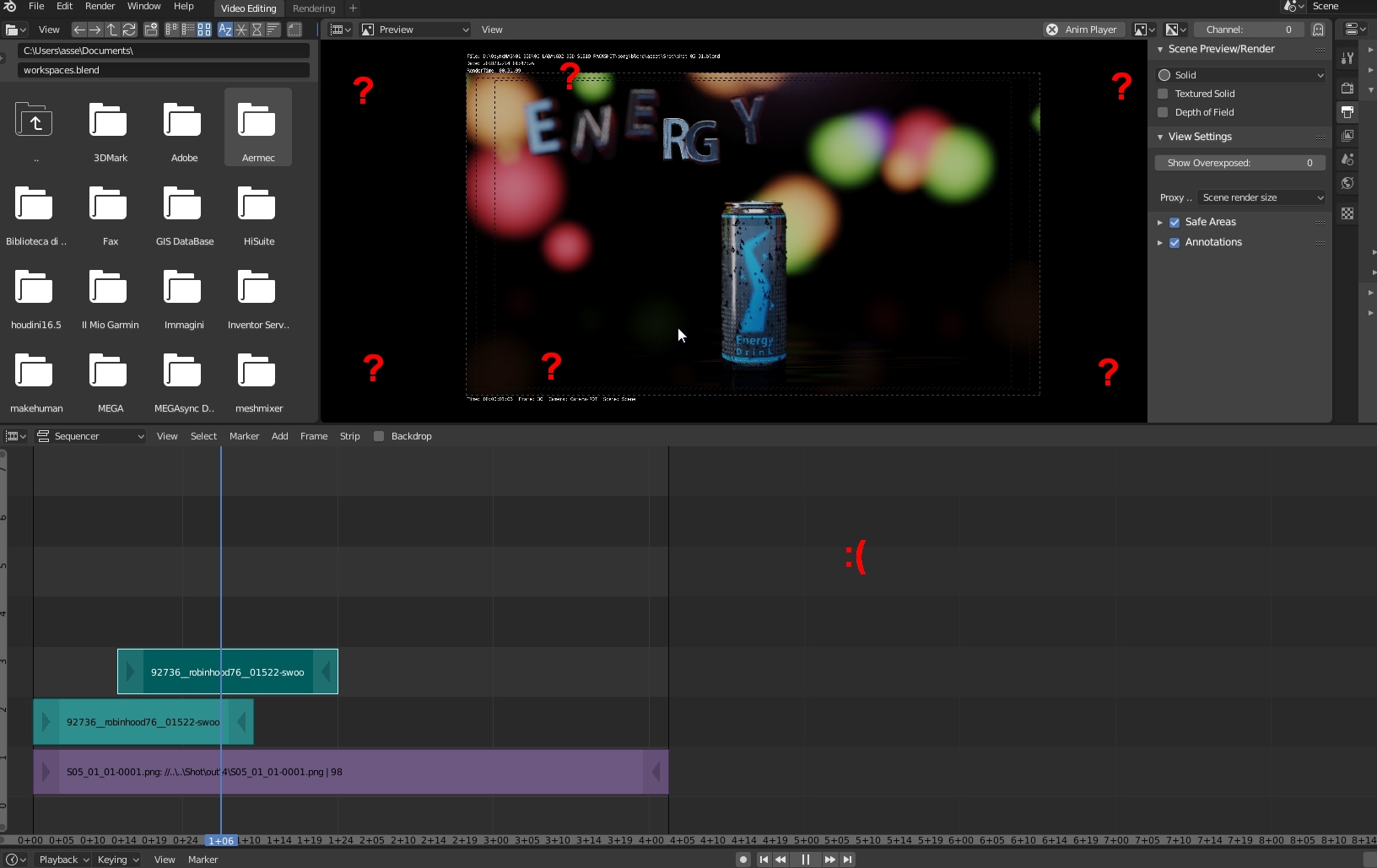
Task: Go to the next folder in file browser
Action: tap(94, 30)
